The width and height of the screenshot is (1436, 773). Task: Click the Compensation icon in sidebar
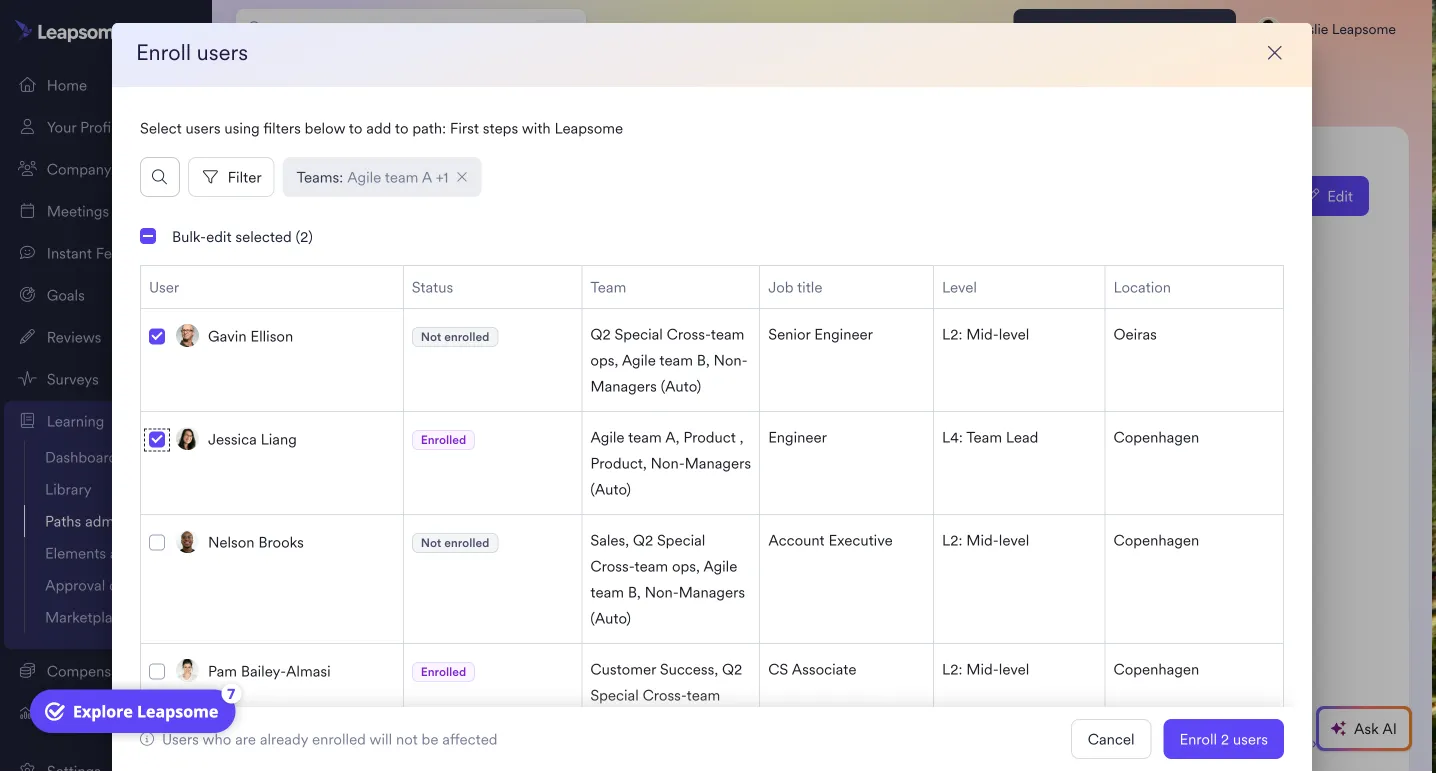pos(28,671)
